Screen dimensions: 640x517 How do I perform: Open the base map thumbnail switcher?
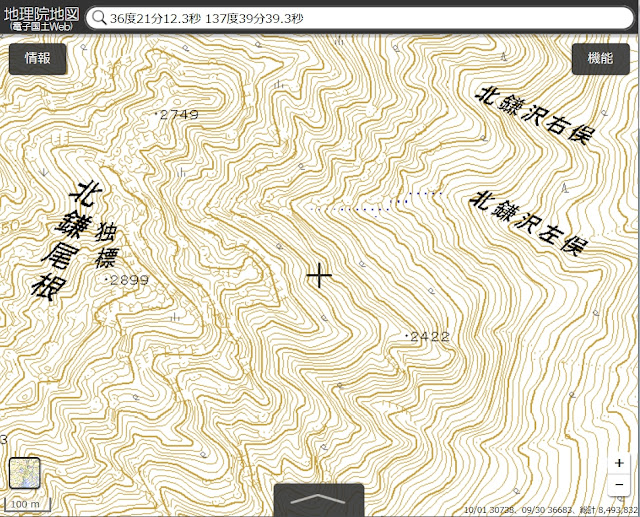pyautogui.click(x=24, y=473)
